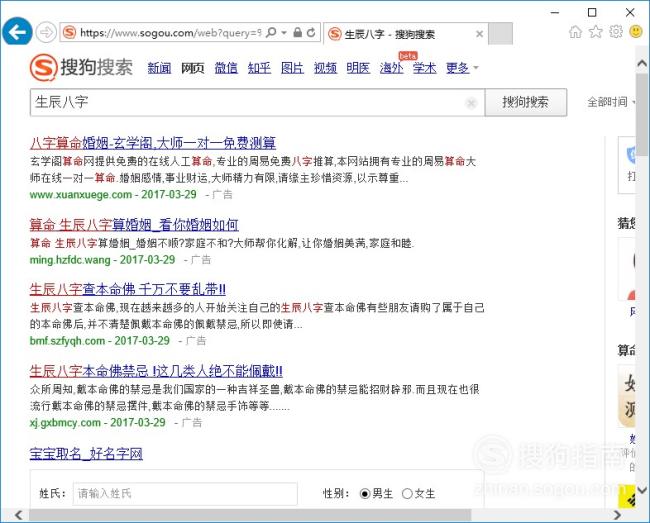Image resolution: width=650 pixels, height=523 pixels.
Task: Click the smiley feedback icon
Action: tap(636, 31)
